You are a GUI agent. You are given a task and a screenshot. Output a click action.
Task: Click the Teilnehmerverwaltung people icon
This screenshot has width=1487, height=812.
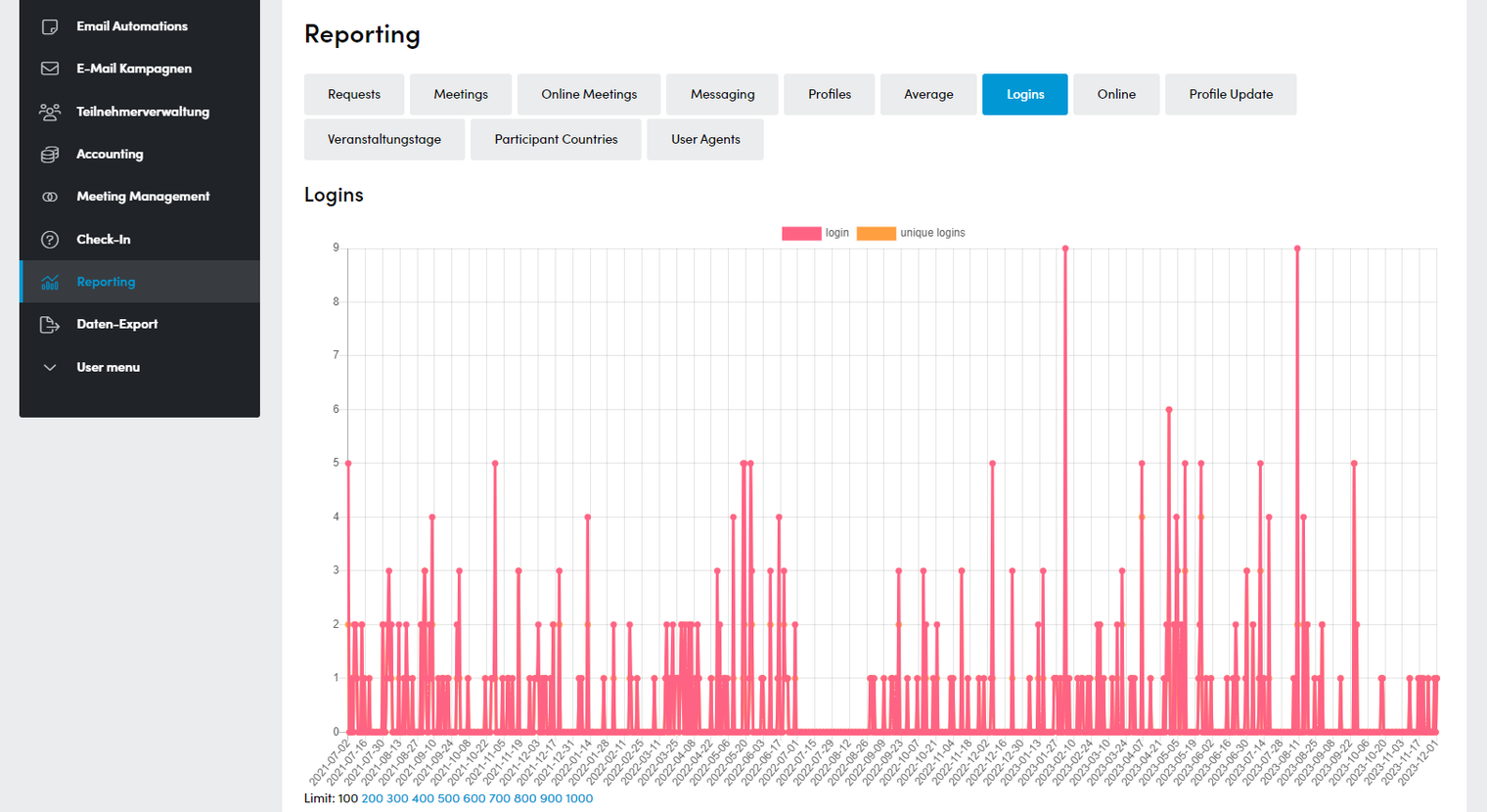click(50, 112)
